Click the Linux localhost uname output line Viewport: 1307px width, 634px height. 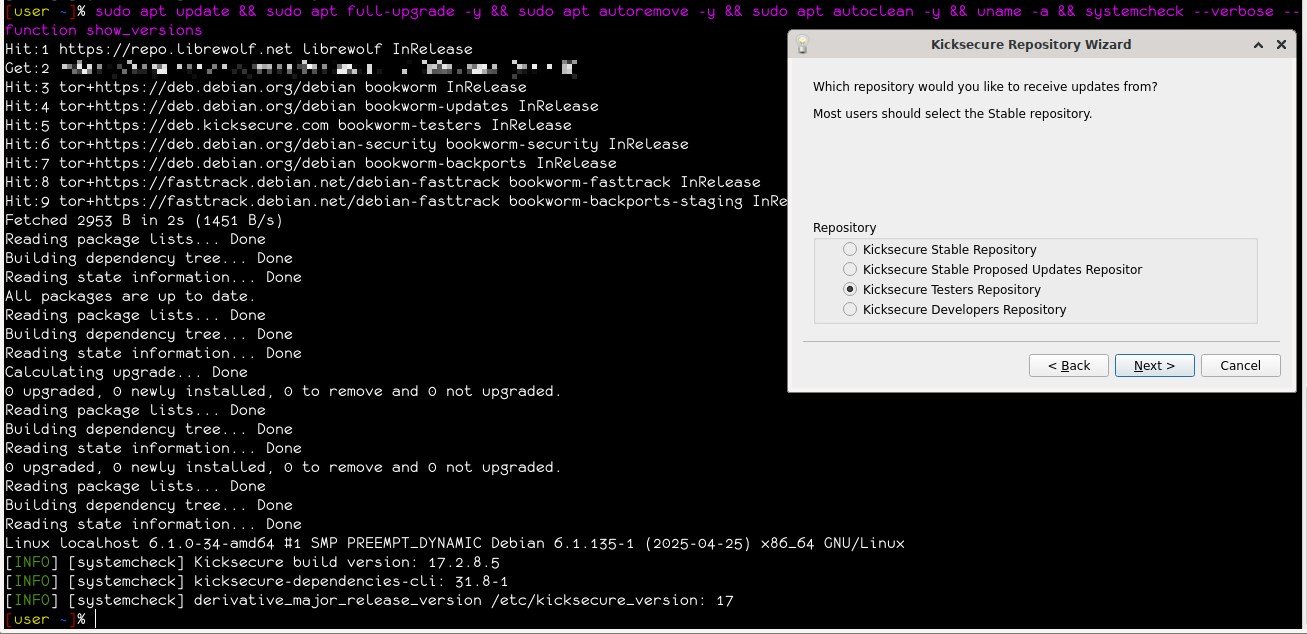[455, 544]
